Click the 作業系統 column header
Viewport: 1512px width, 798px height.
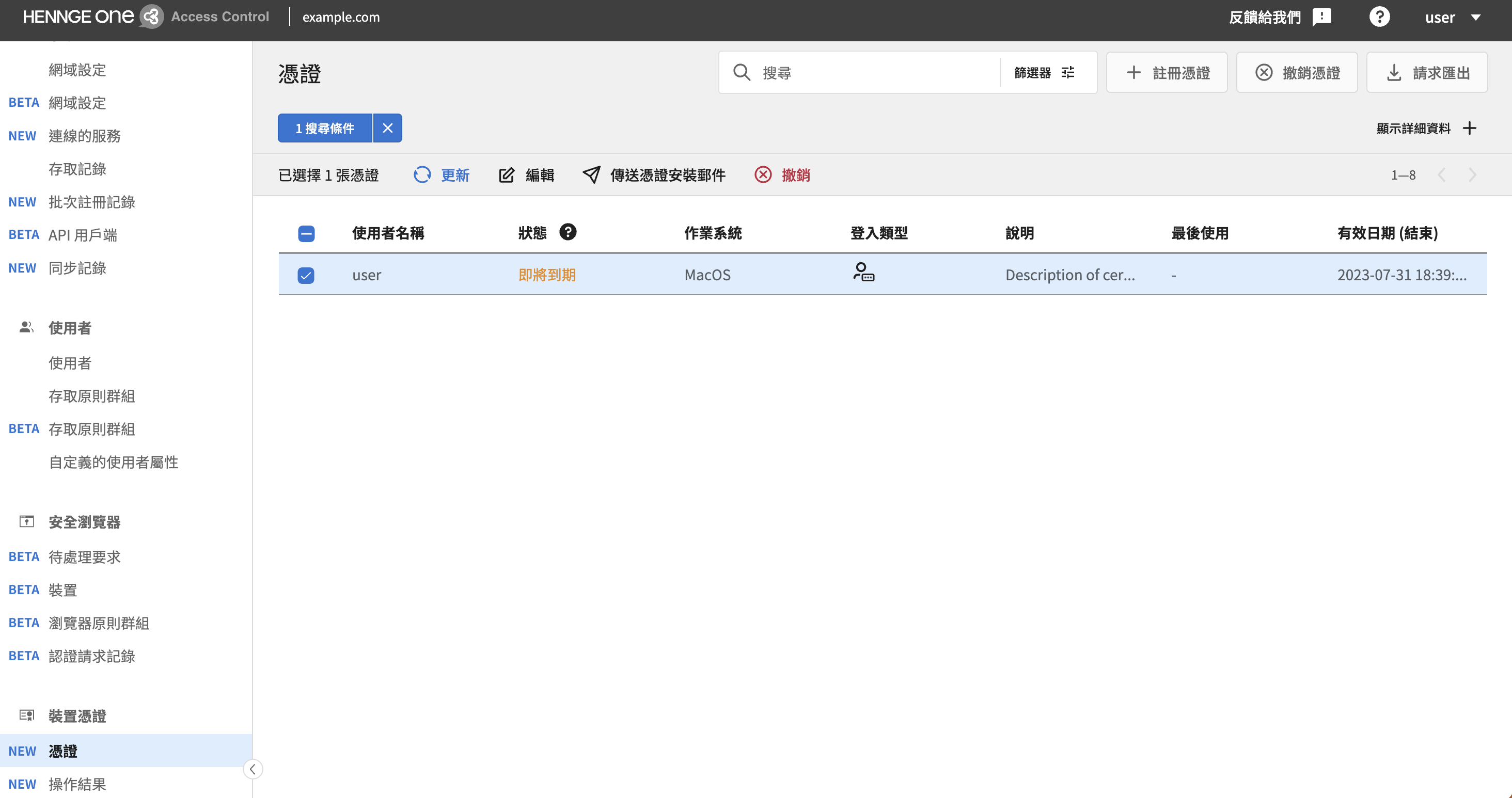713,233
